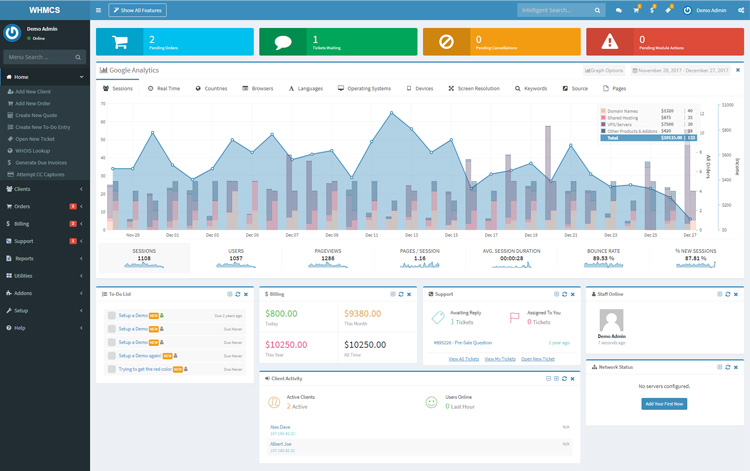The image size is (750, 471).
Task: Open the shopping cart notifications icon
Action: coord(635,10)
